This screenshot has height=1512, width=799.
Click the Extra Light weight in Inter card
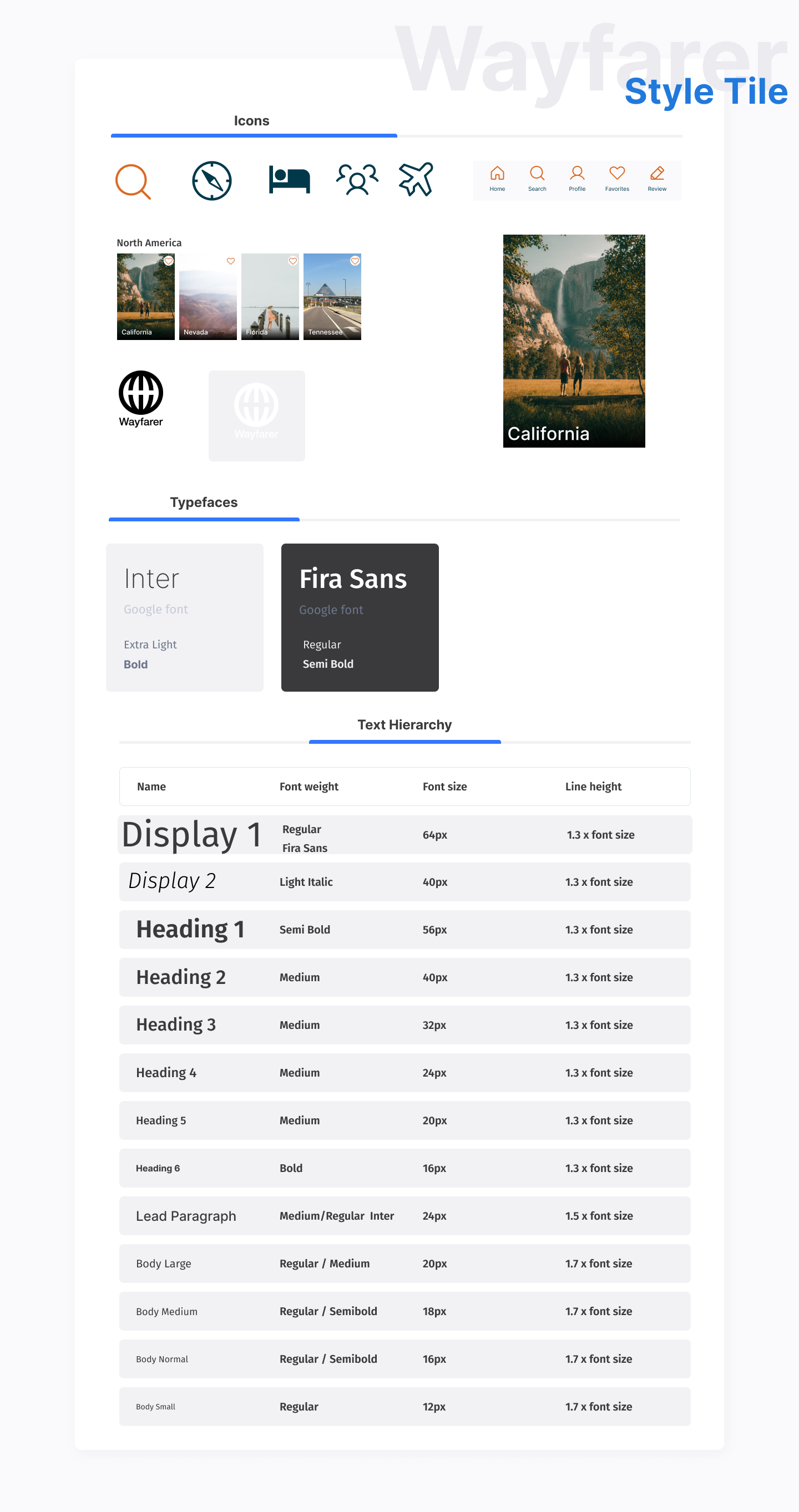pyautogui.click(x=150, y=645)
